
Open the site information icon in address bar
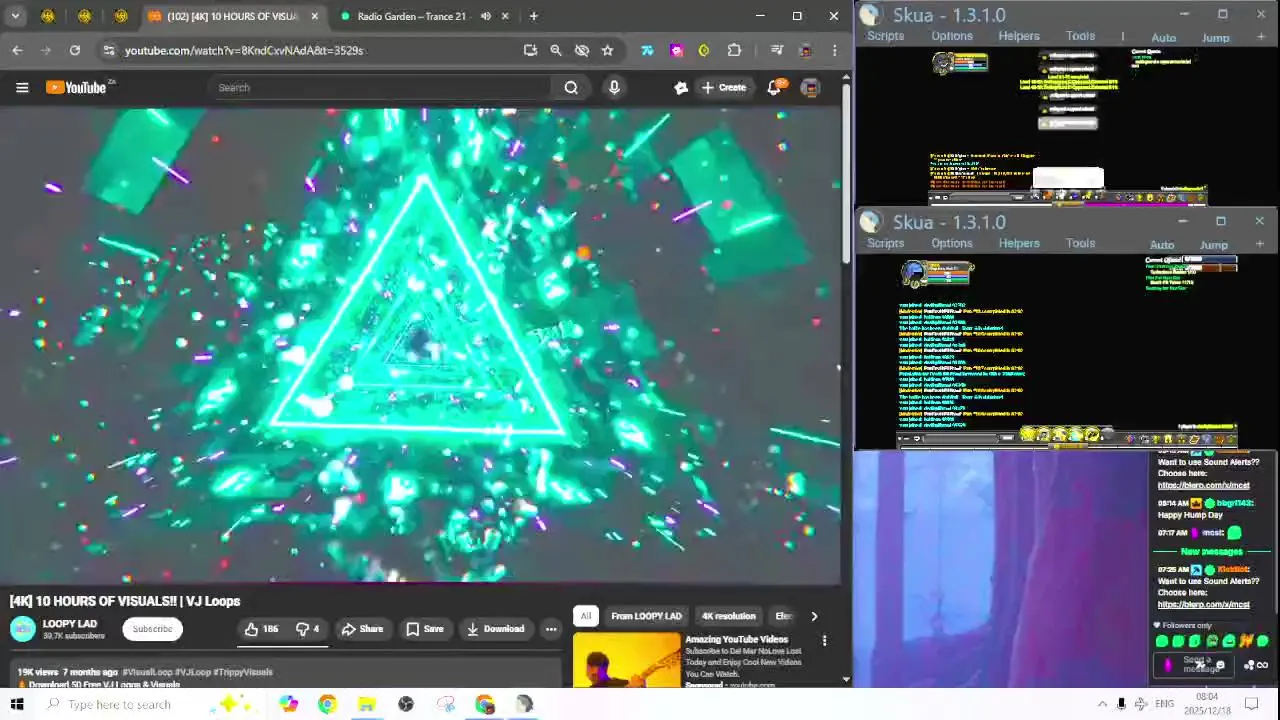[109, 50]
